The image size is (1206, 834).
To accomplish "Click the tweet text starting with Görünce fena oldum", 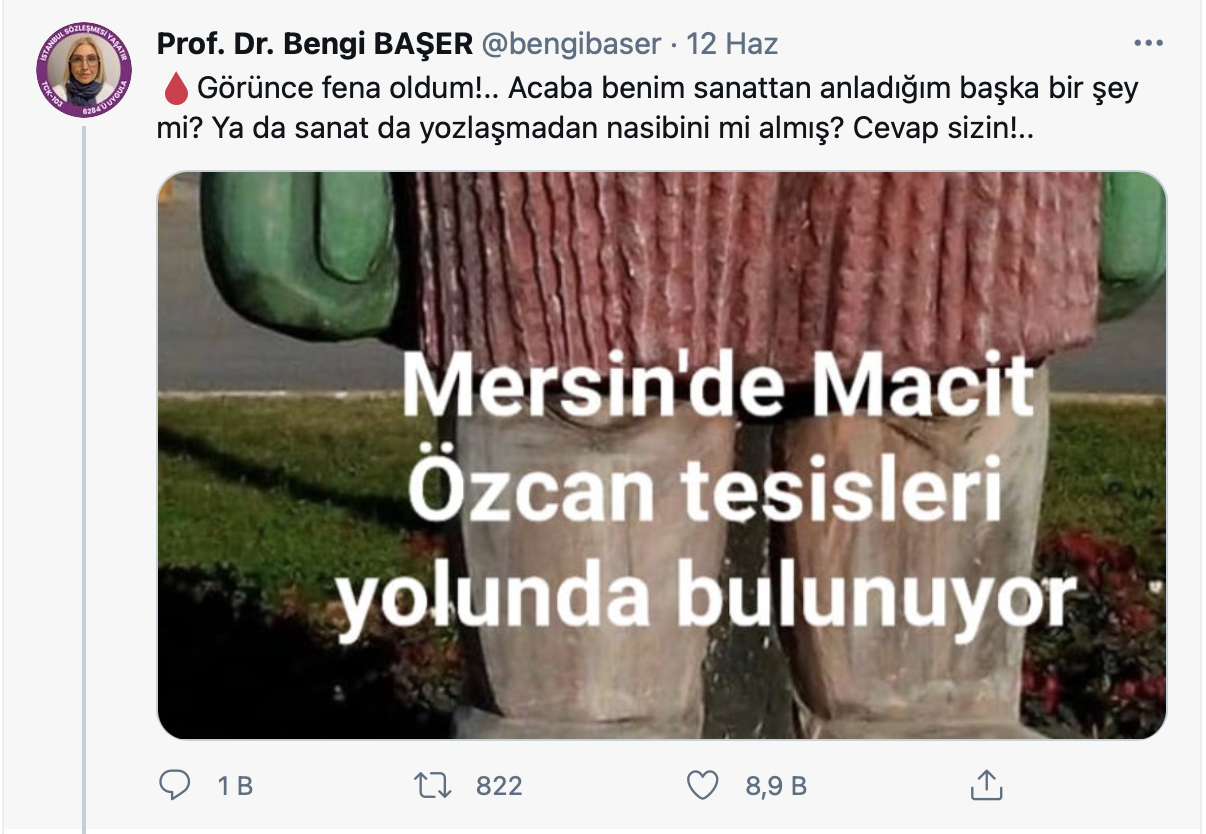I will 648,109.
